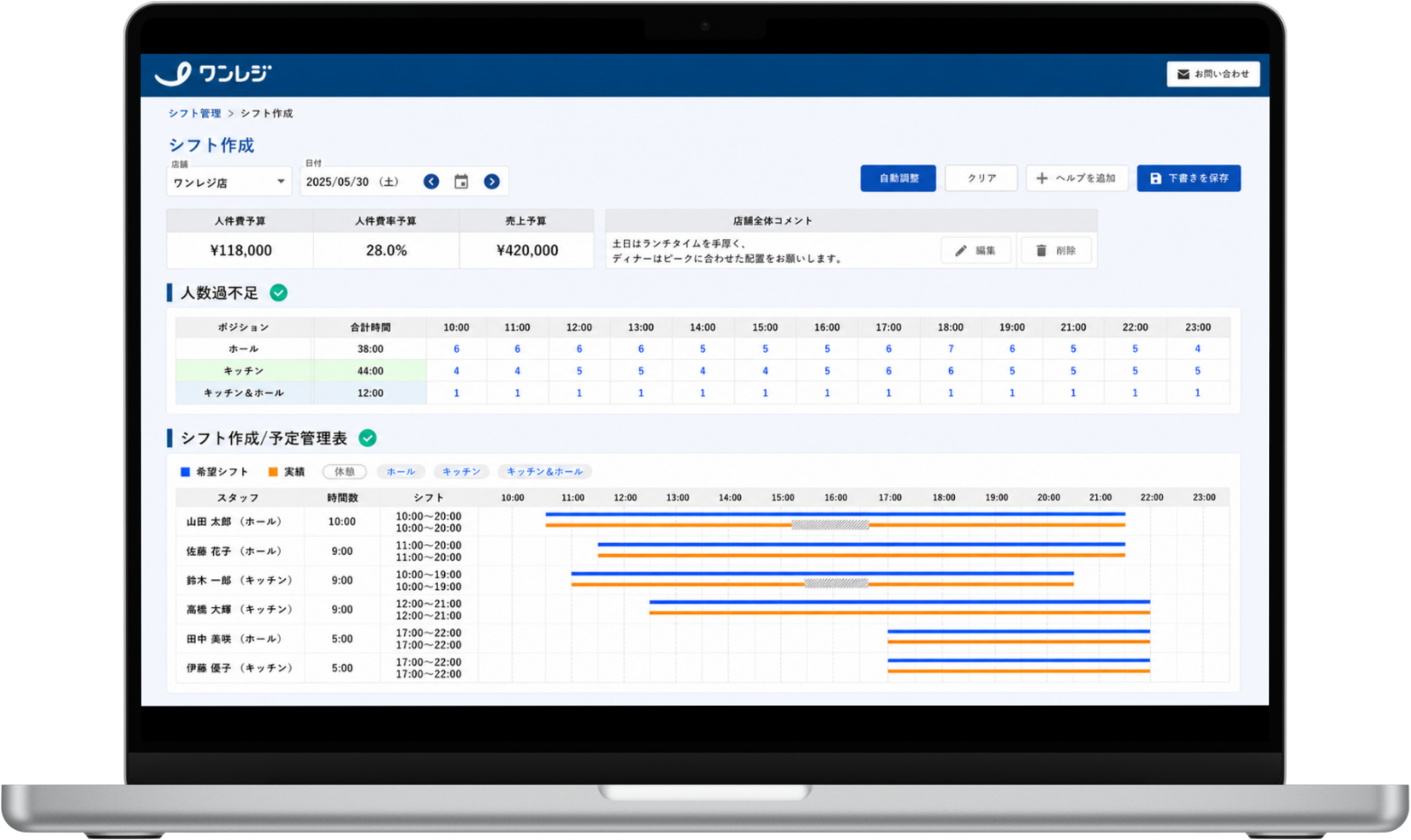Click ヘルプを追加 button
This screenshot has width=1411, height=840.
(x=1076, y=178)
